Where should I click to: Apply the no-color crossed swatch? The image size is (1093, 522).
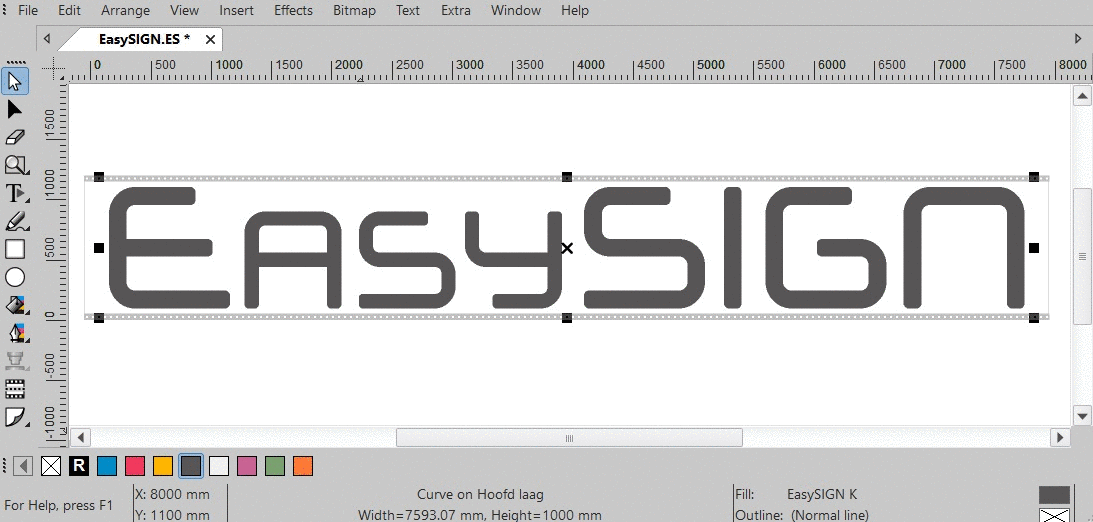click(51, 466)
